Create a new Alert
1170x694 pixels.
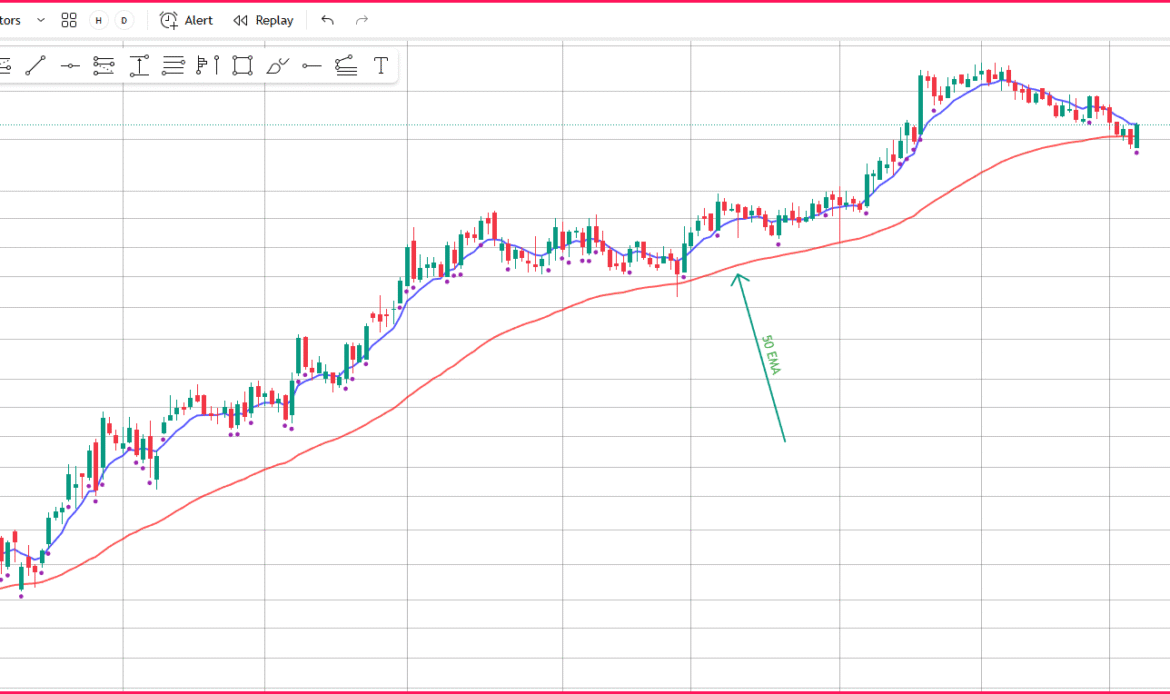coord(187,20)
